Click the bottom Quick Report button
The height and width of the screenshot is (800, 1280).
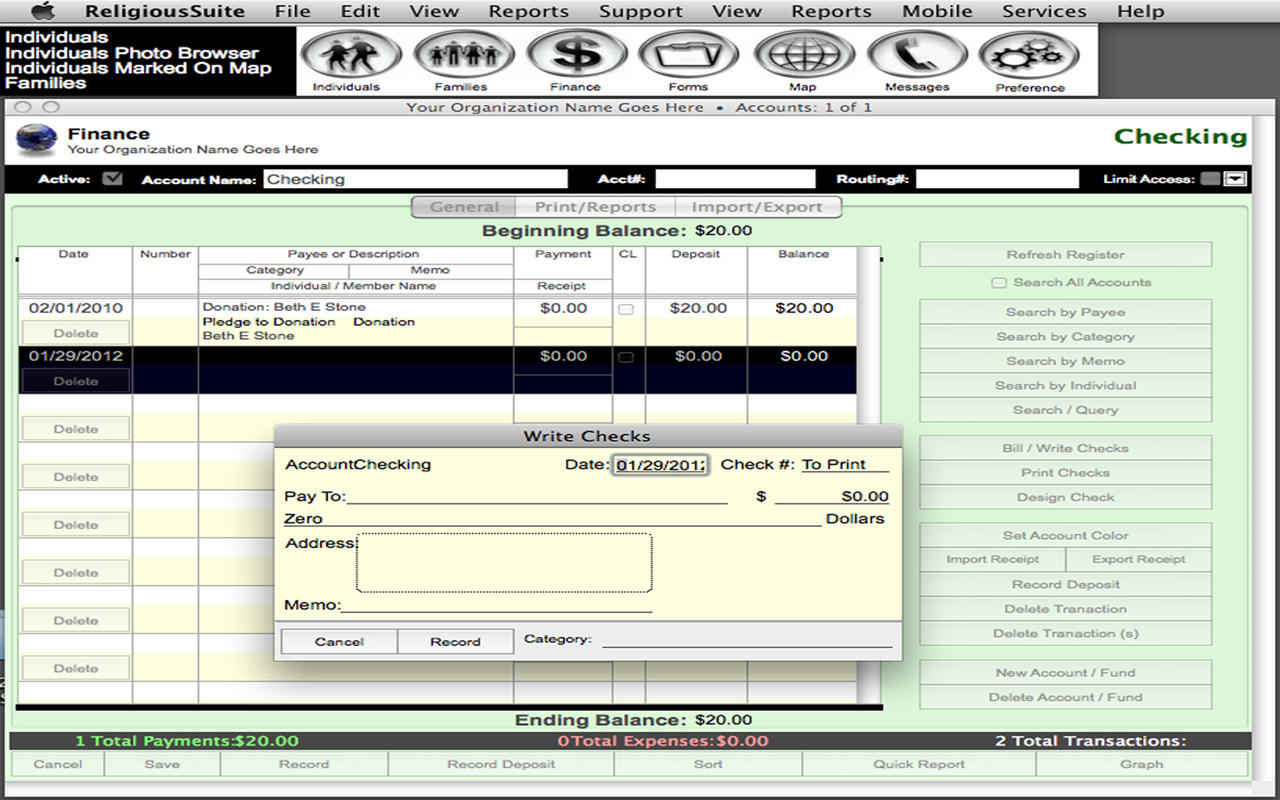tap(919, 764)
